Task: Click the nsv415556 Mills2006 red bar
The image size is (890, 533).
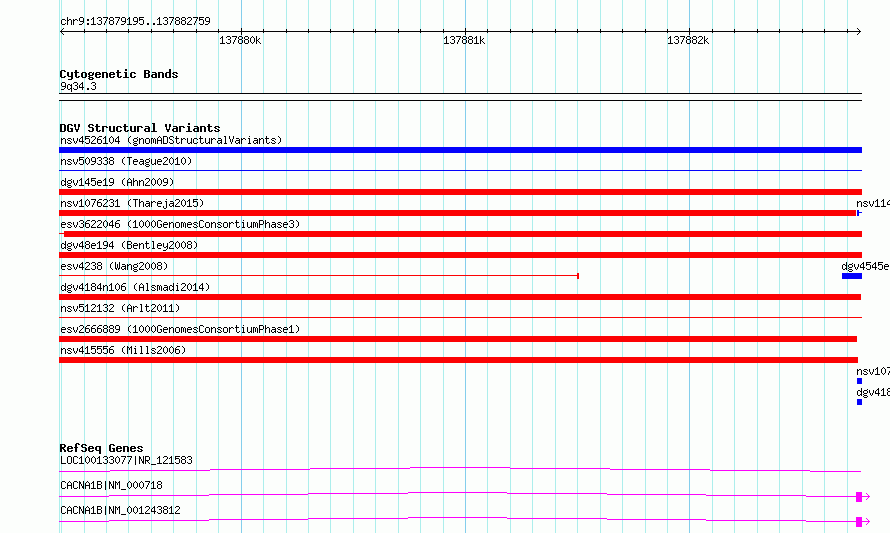Action: click(458, 360)
